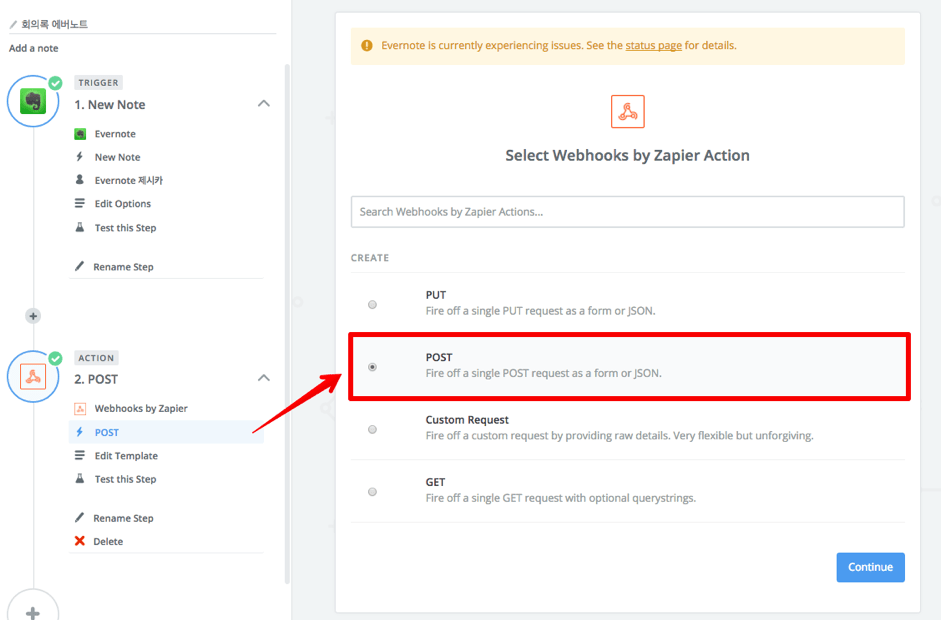The image size is (941, 620).
Task: Click Add a note text
Action: (x=34, y=48)
